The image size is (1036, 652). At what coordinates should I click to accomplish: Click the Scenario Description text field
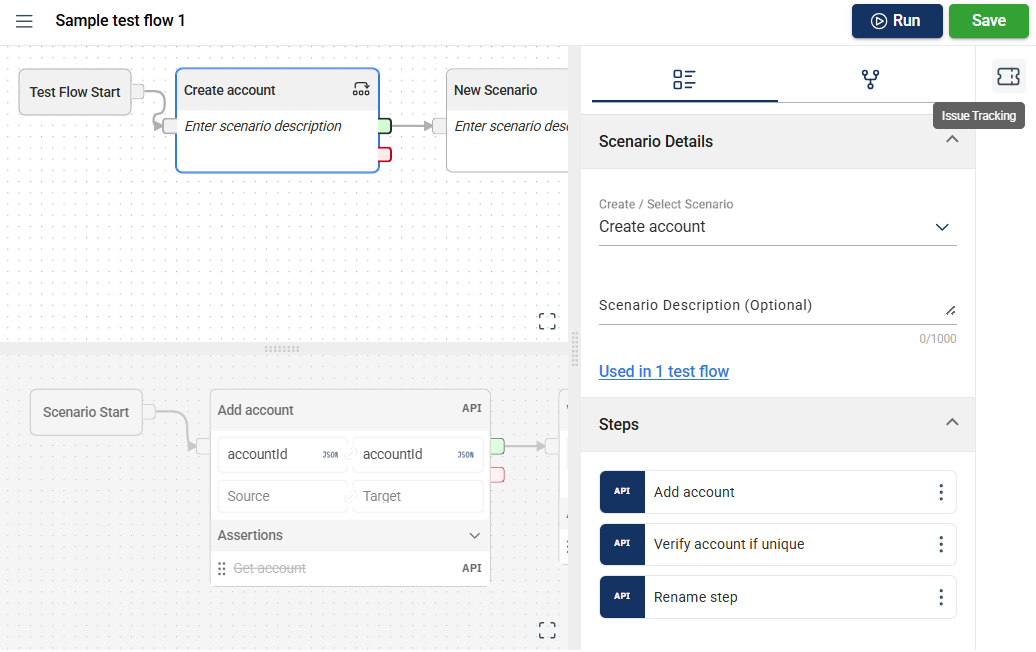point(770,306)
